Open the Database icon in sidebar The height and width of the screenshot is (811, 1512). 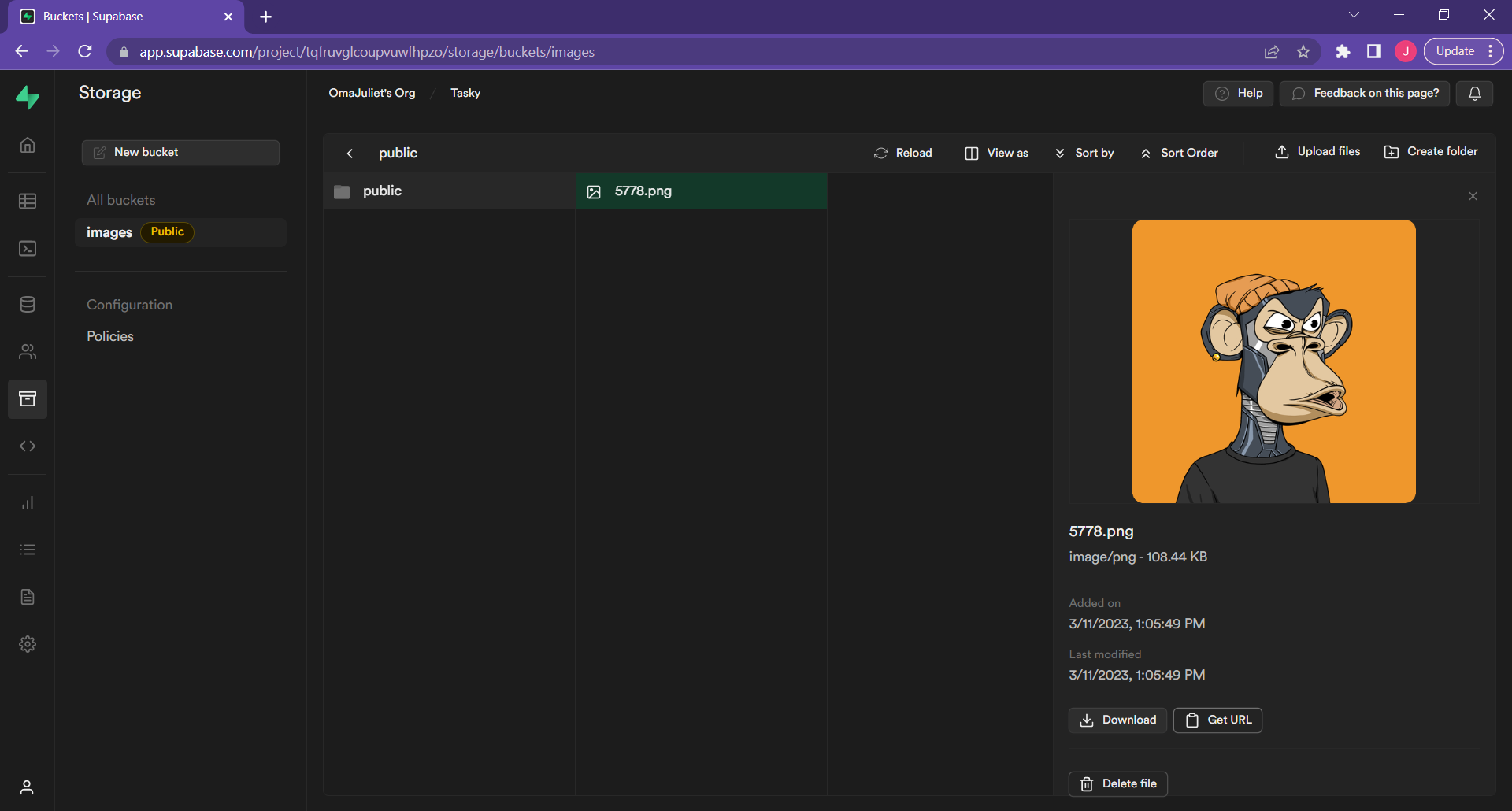click(x=28, y=304)
